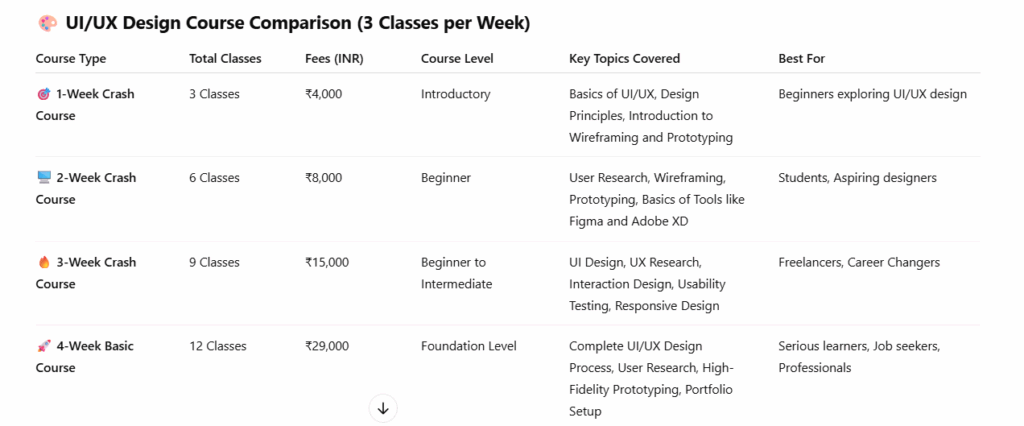Image resolution: width=1024 pixels, height=426 pixels.
Task: Click the computer icon beside 2-Week Crash Course
Action: [43, 178]
